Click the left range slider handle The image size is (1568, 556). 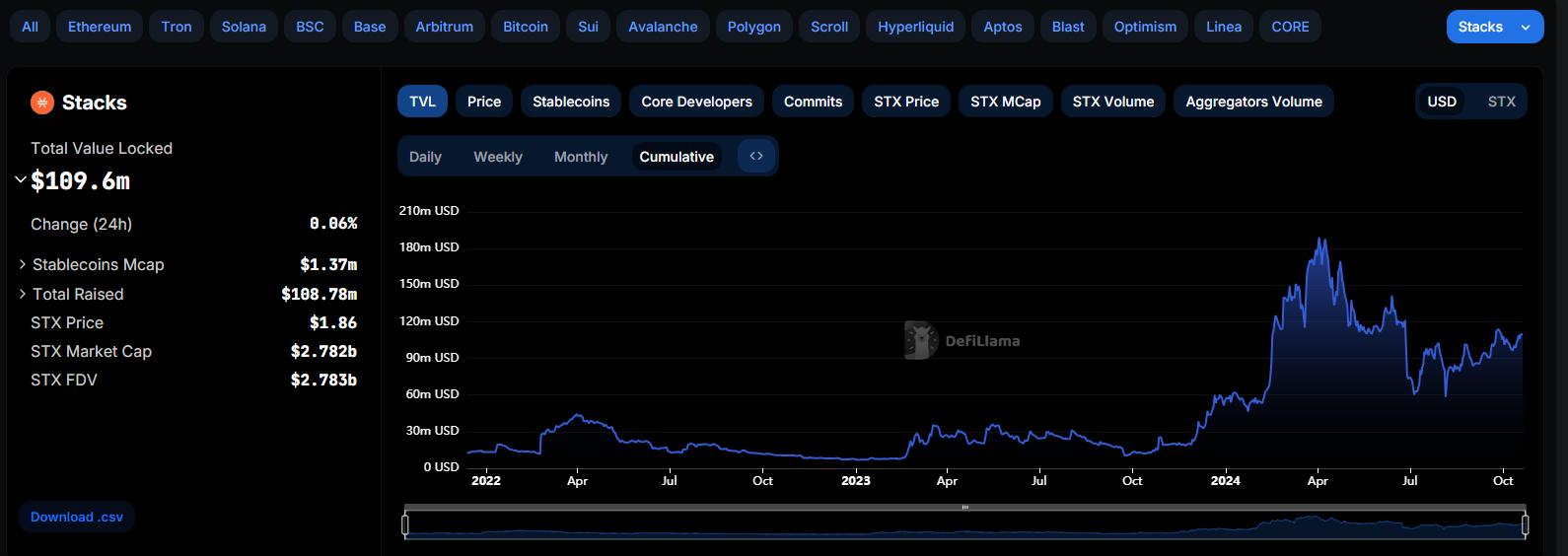point(405,524)
